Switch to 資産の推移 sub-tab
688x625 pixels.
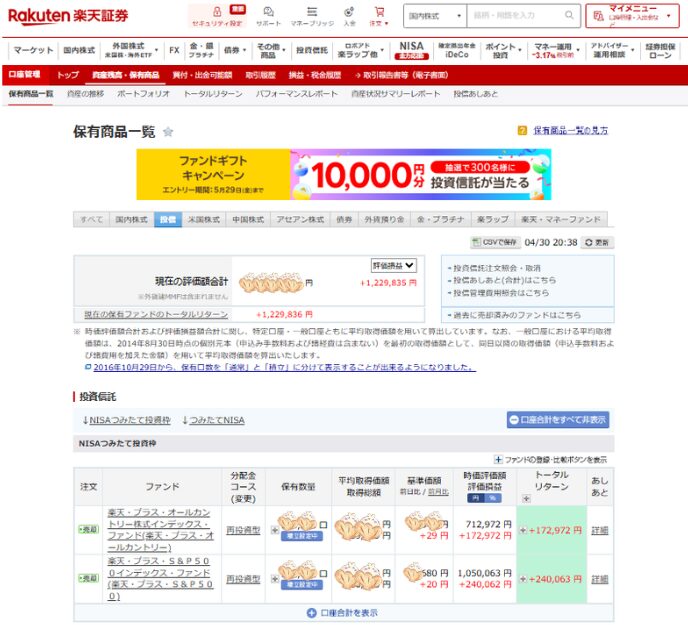click(86, 93)
